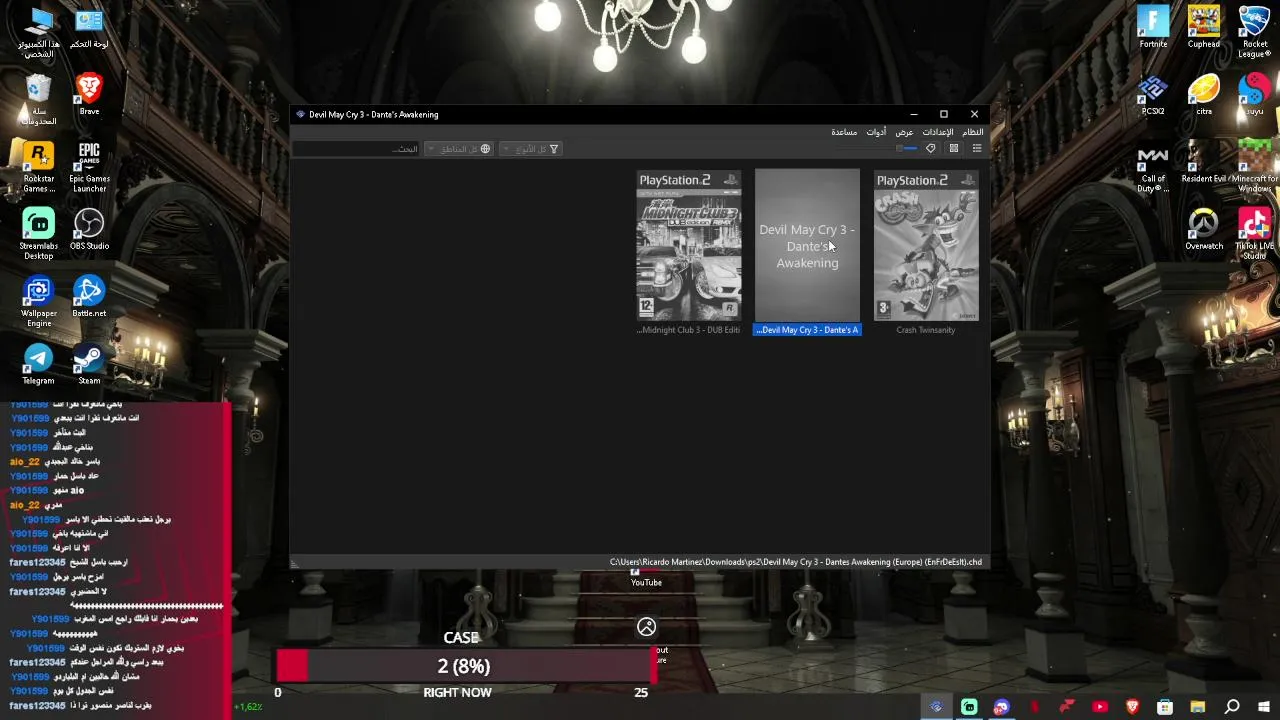Viewport: 1280px width, 720px height.
Task: Open Rockstar Games Launcher desktop icon
Action: (38, 166)
